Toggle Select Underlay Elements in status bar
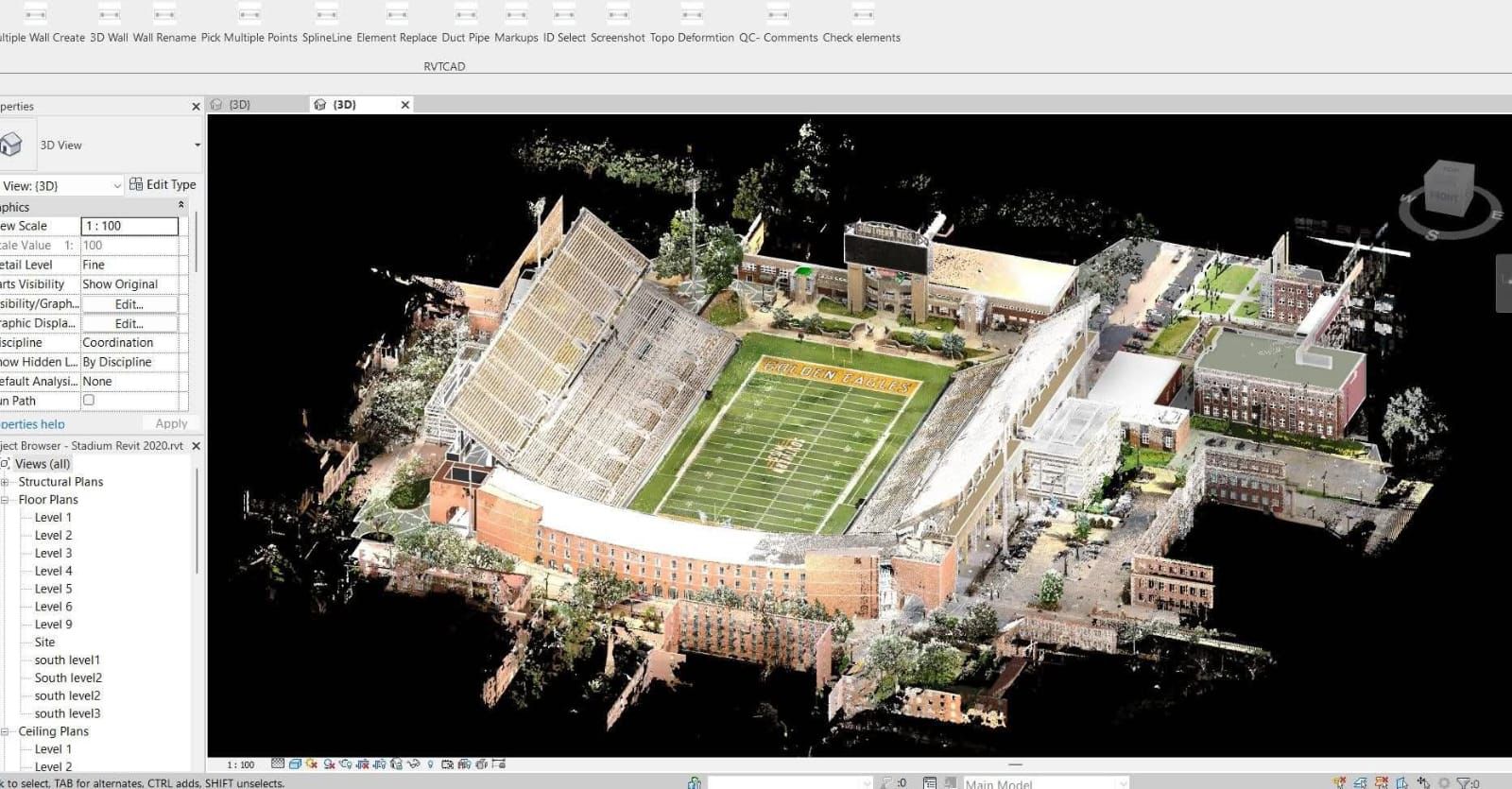The height and width of the screenshot is (789, 1512). pyautogui.click(x=1360, y=782)
